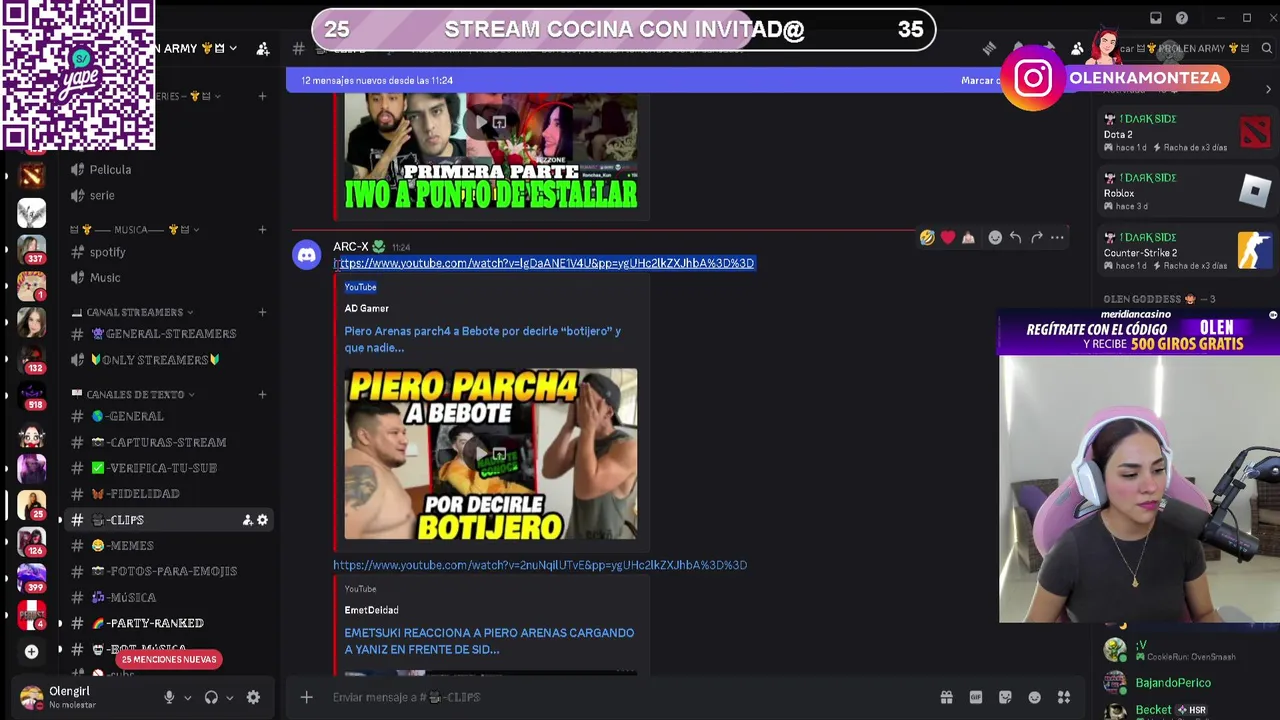Open attachment plus button in message box
Viewport: 1280px width, 720px height.
(307, 697)
